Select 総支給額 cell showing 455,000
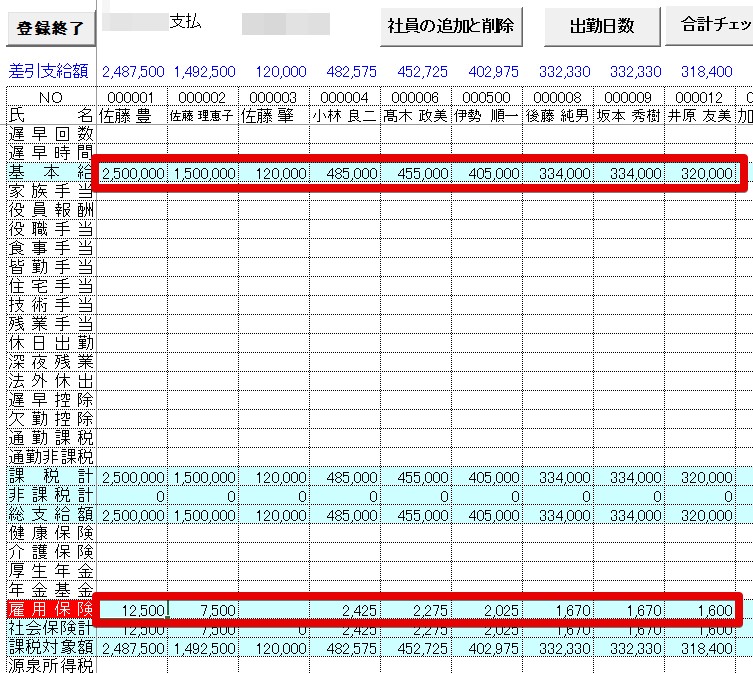Viewport: 753px width, 673px height. (416, 515)
